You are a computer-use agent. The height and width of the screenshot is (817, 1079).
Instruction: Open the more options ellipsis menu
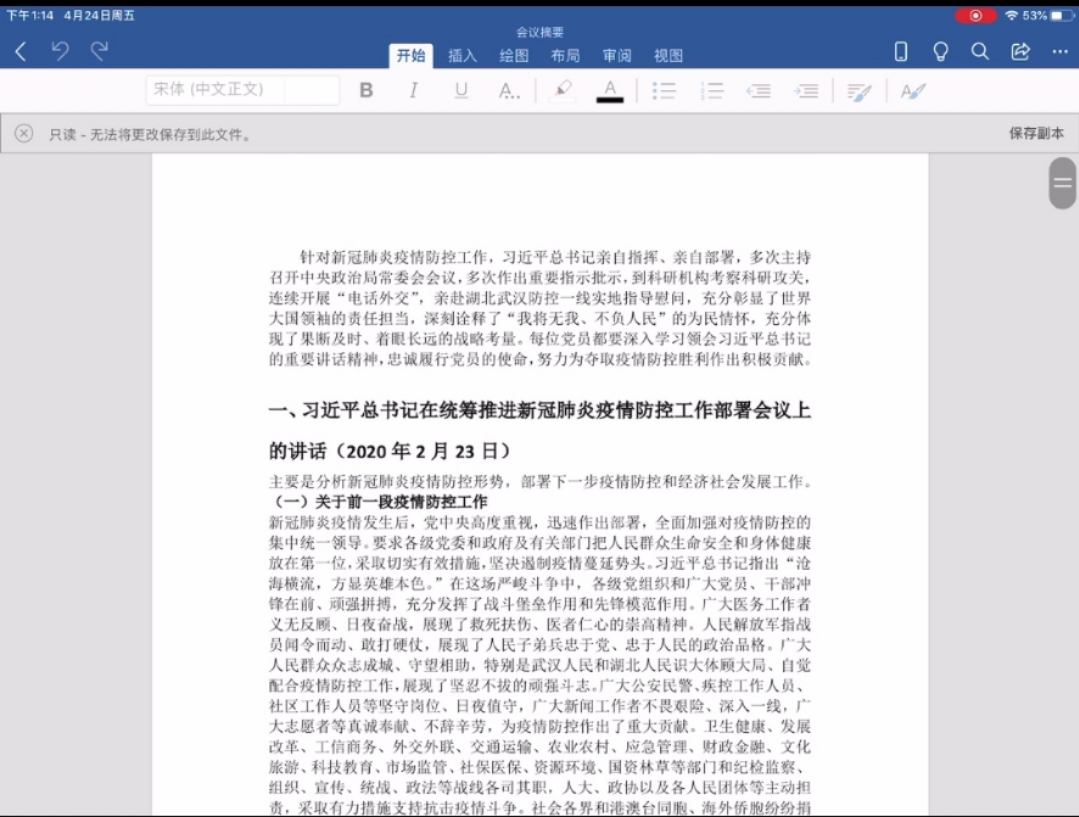[x=1060, y=52]
